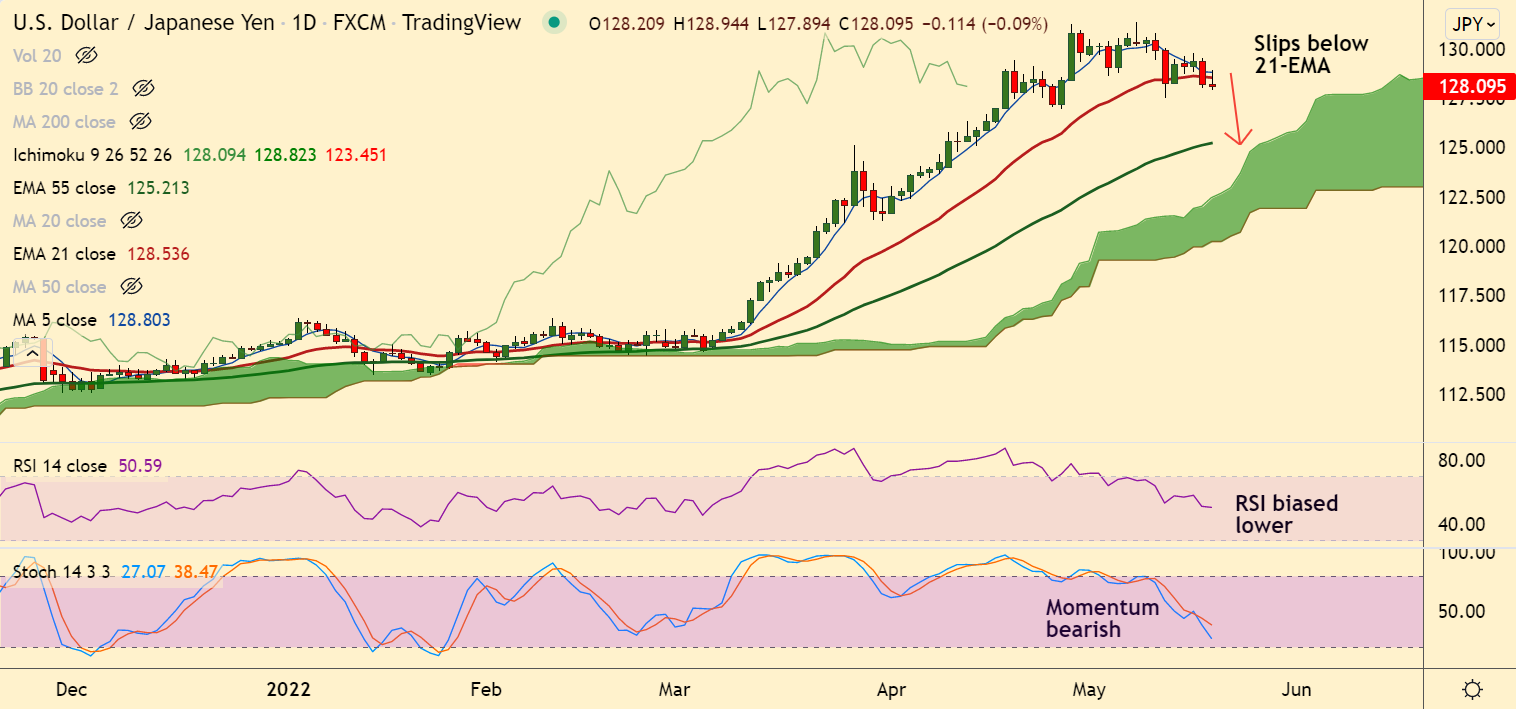Click the change value −0.114 (−0.09%)
1516x709 pixels.
(984, 23)
